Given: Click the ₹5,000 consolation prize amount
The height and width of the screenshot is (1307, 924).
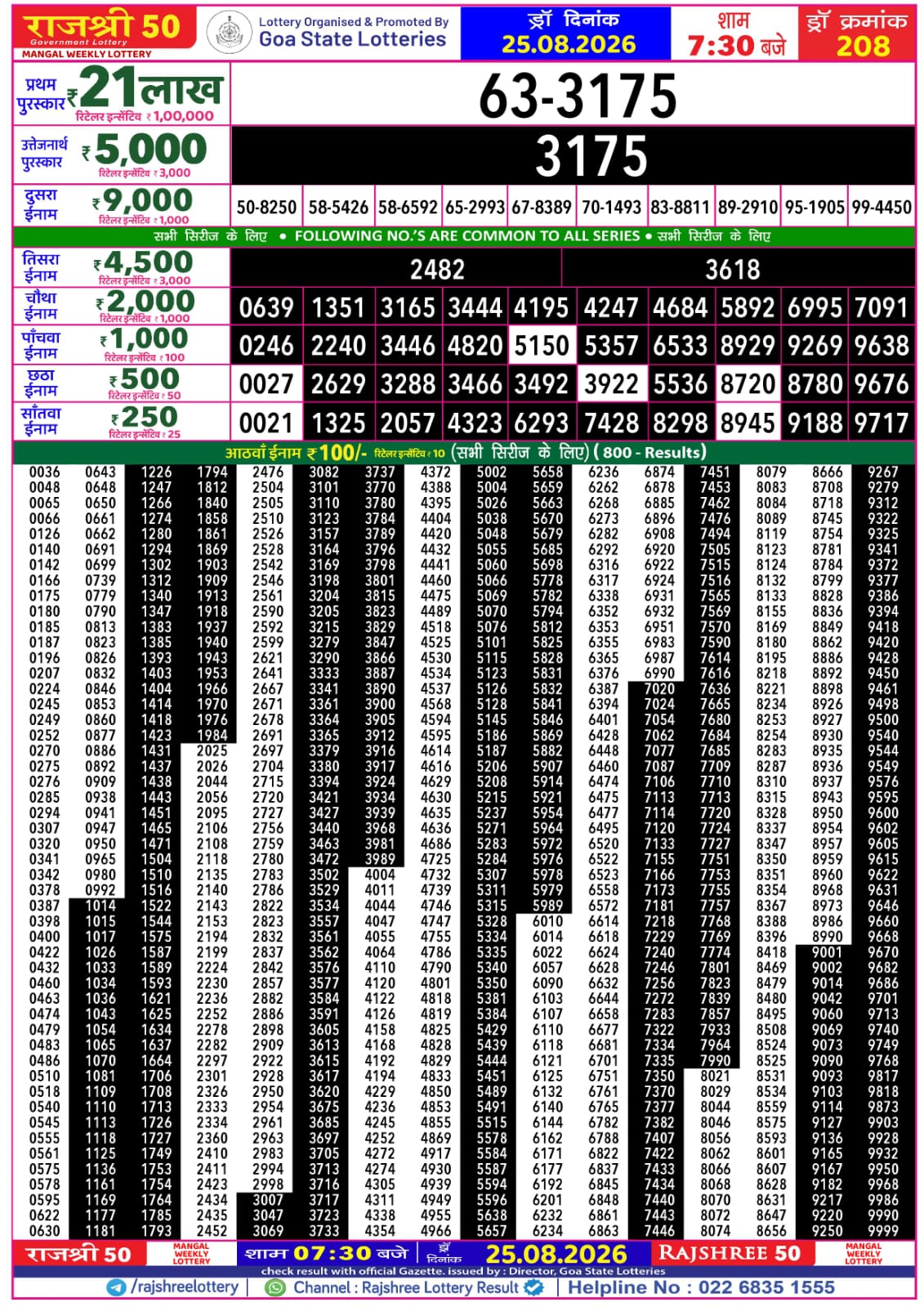Looking at the screenshot, I should 144,150.
